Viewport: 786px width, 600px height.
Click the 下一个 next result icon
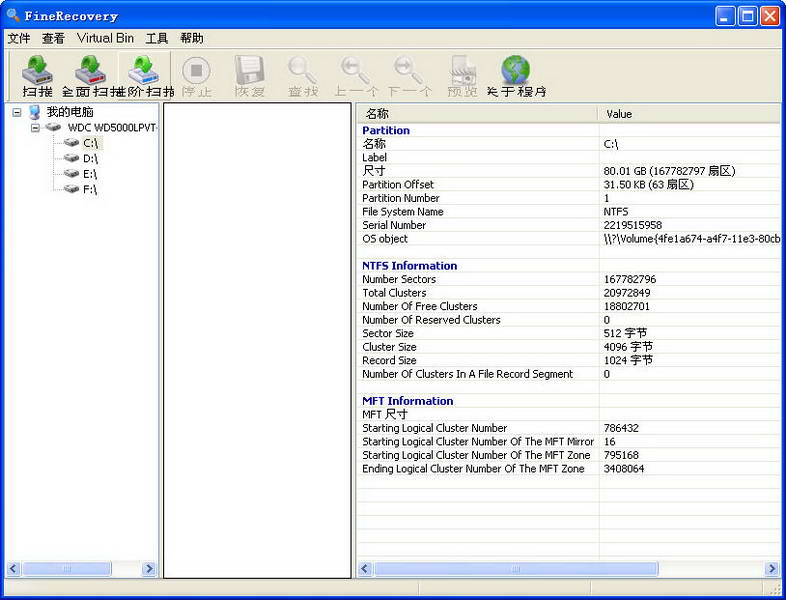(x=409, y=76)
